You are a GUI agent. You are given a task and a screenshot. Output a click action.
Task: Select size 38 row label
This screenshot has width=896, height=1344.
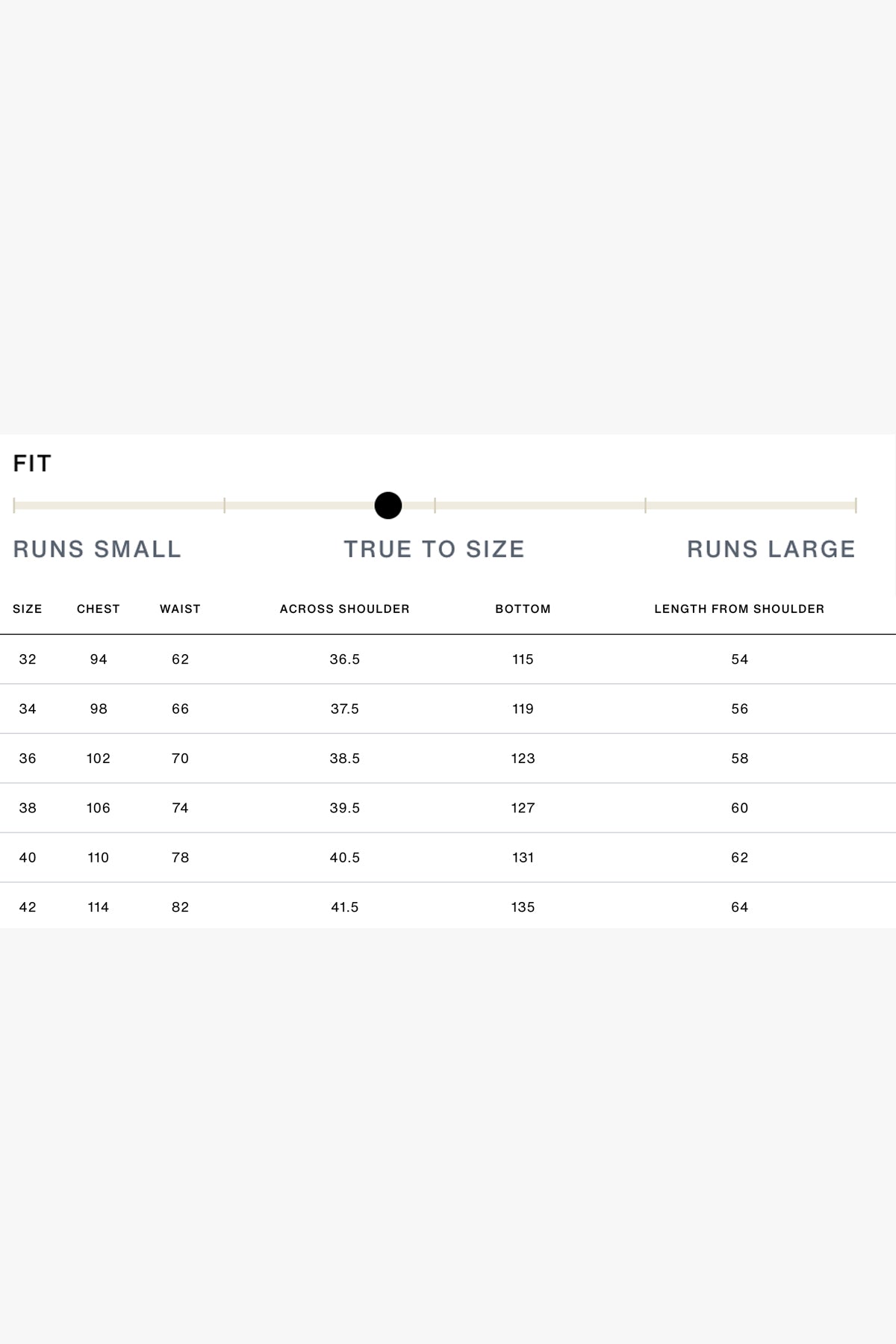pyautogui.click(x=28, y=808)
